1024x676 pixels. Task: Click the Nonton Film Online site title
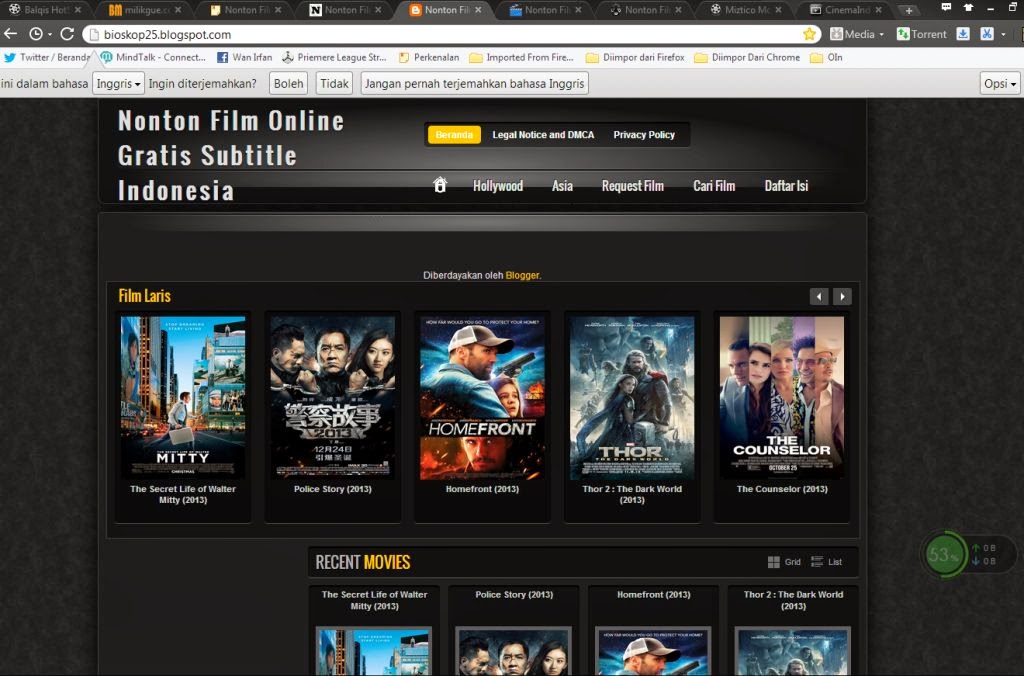(x=231, y=155)
